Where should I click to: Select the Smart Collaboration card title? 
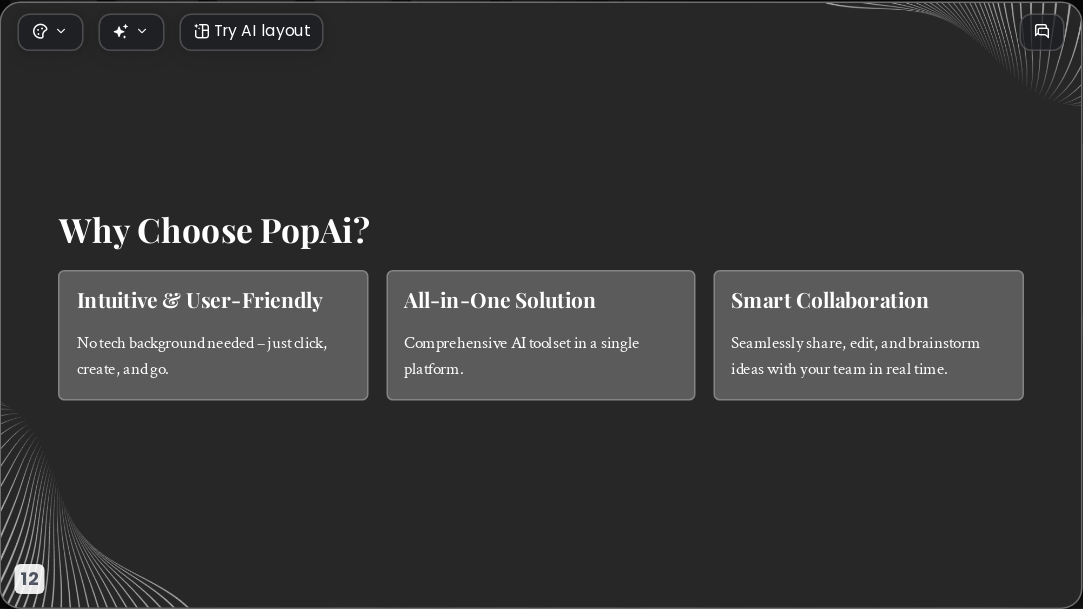830,300
